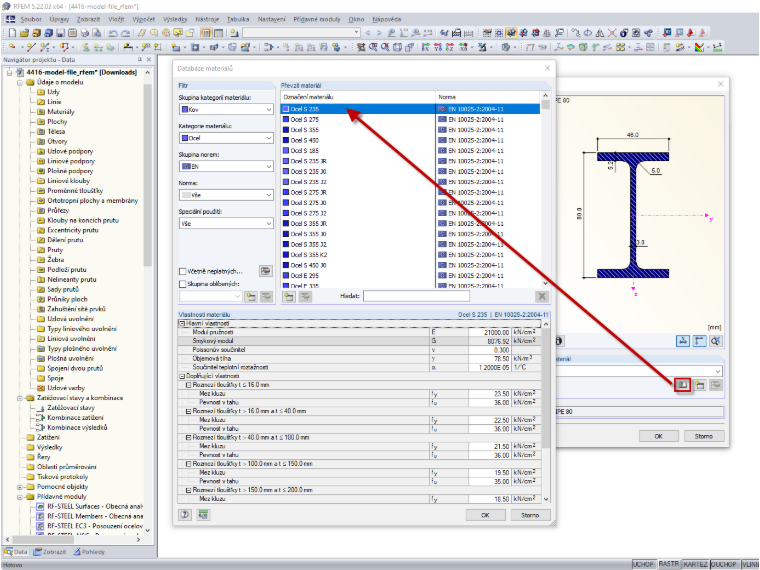
Task: Click the undo arrow in the main toolbar
Action: (x=113, y=33)
